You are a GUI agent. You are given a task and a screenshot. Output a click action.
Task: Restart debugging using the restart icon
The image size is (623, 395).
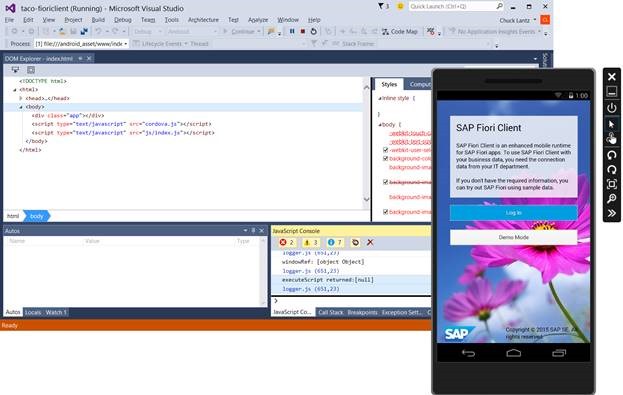pyautogui.click(x=313, y=31)
